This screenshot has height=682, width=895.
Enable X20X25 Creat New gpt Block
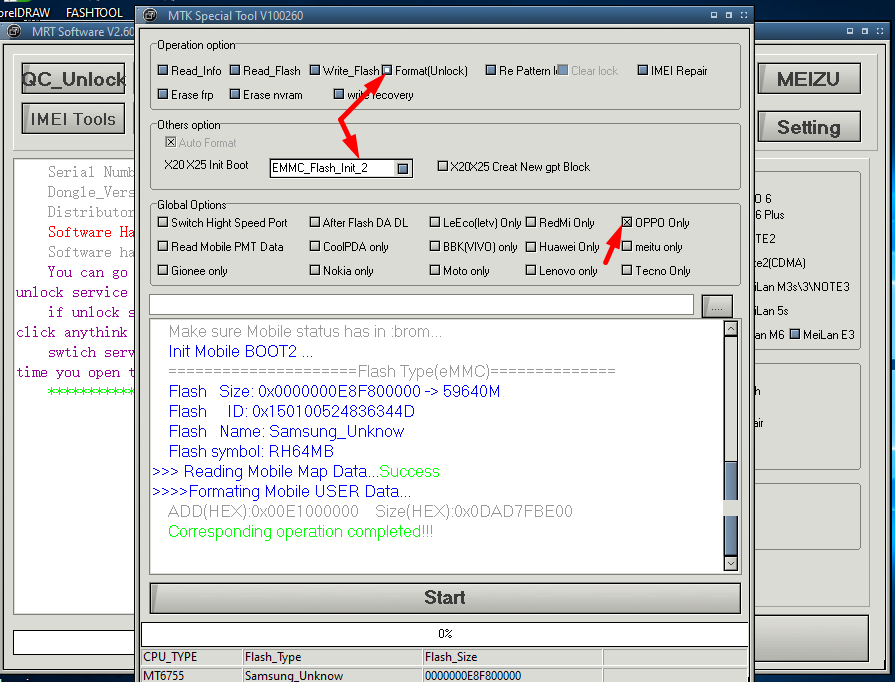point(442,166)
